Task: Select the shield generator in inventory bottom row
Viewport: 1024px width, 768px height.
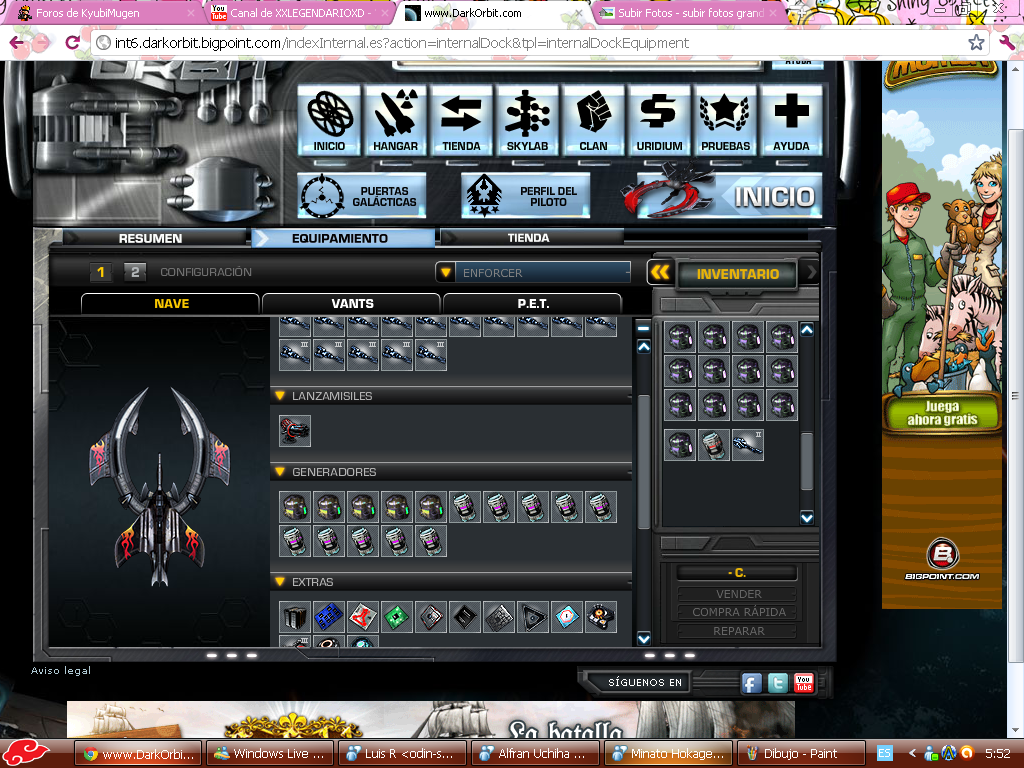Action: (x=714, y=445)
